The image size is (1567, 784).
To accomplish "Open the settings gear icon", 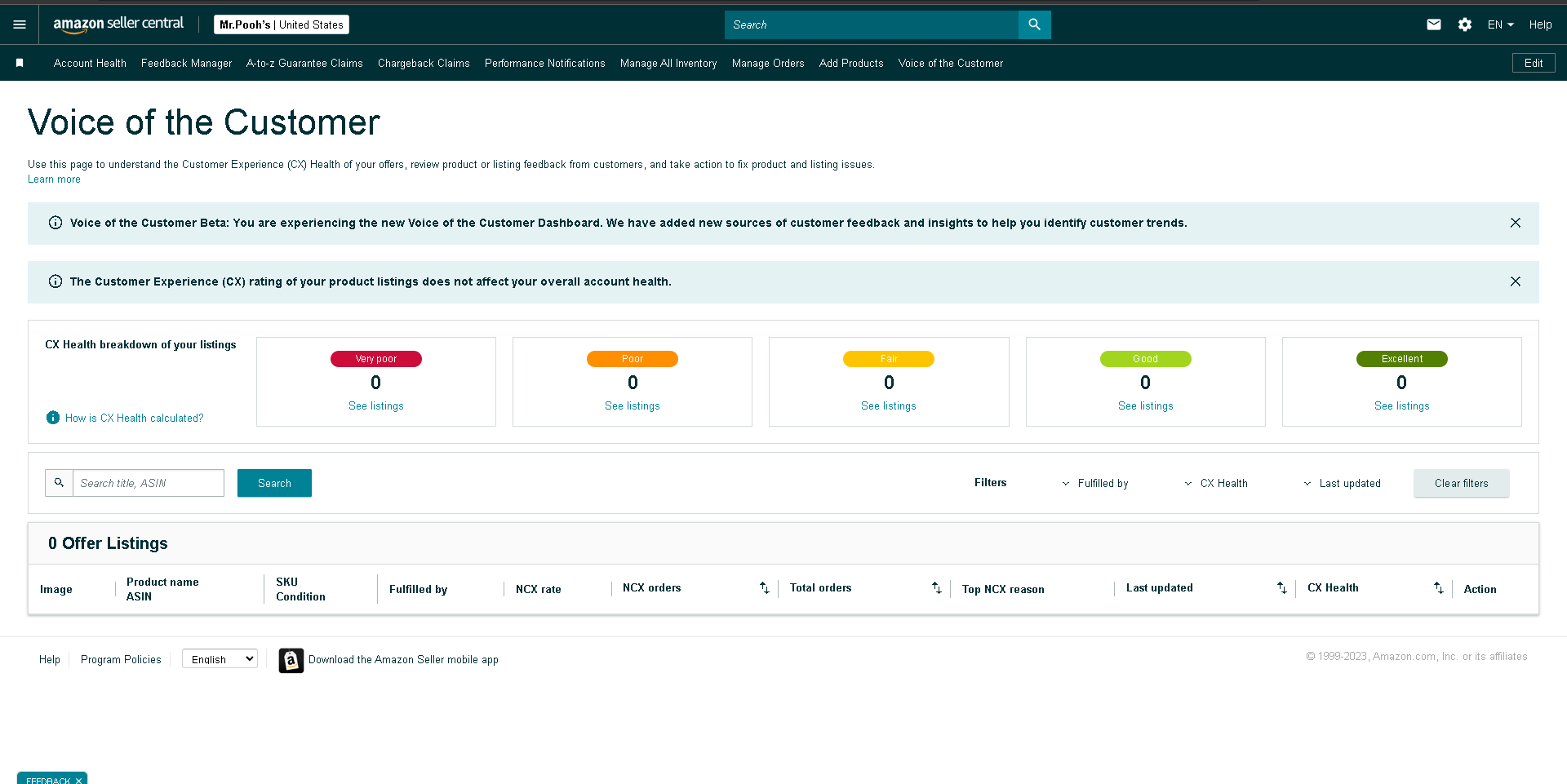I will pyautogui.click(x=1465, y=24).
